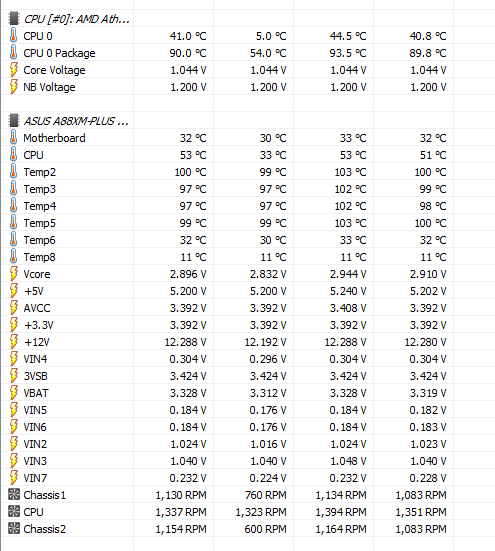
Task: Click the lightning bolt icon next to Core Voltage
Action: tap(13, 70)
